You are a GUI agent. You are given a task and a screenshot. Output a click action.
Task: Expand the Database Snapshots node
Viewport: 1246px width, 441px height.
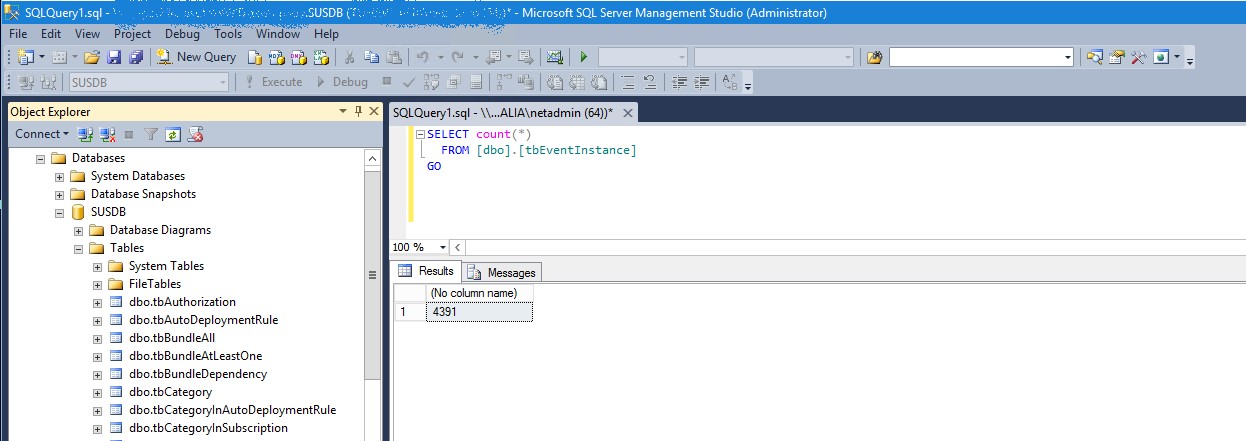point(60,194)
